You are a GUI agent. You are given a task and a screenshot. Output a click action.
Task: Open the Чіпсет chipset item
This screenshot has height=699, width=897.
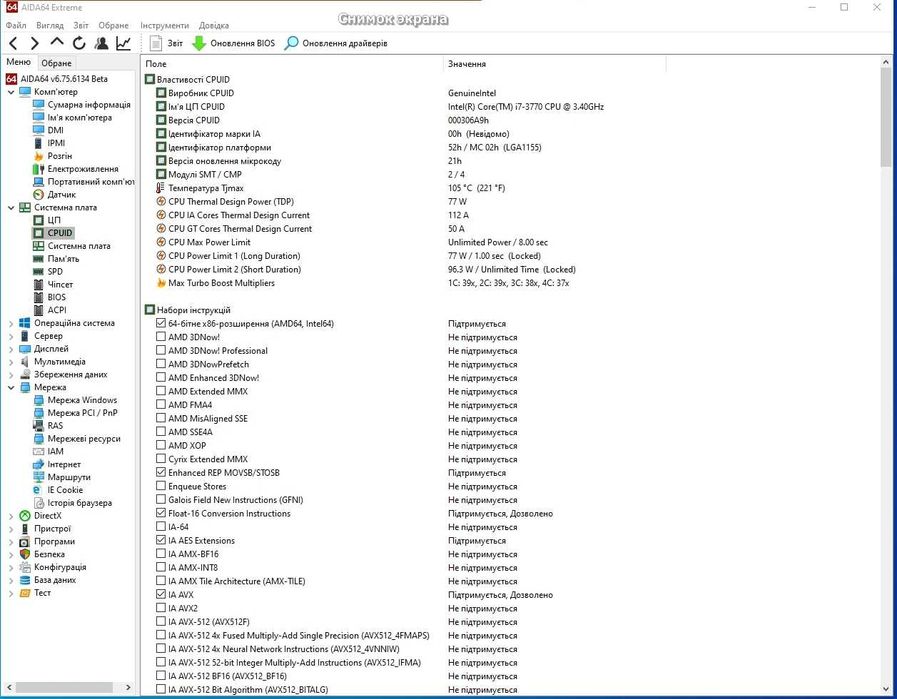pos(60,284)
